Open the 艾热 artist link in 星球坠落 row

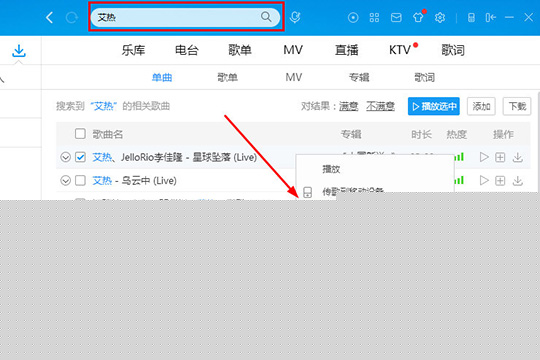[x=102, y=157]
